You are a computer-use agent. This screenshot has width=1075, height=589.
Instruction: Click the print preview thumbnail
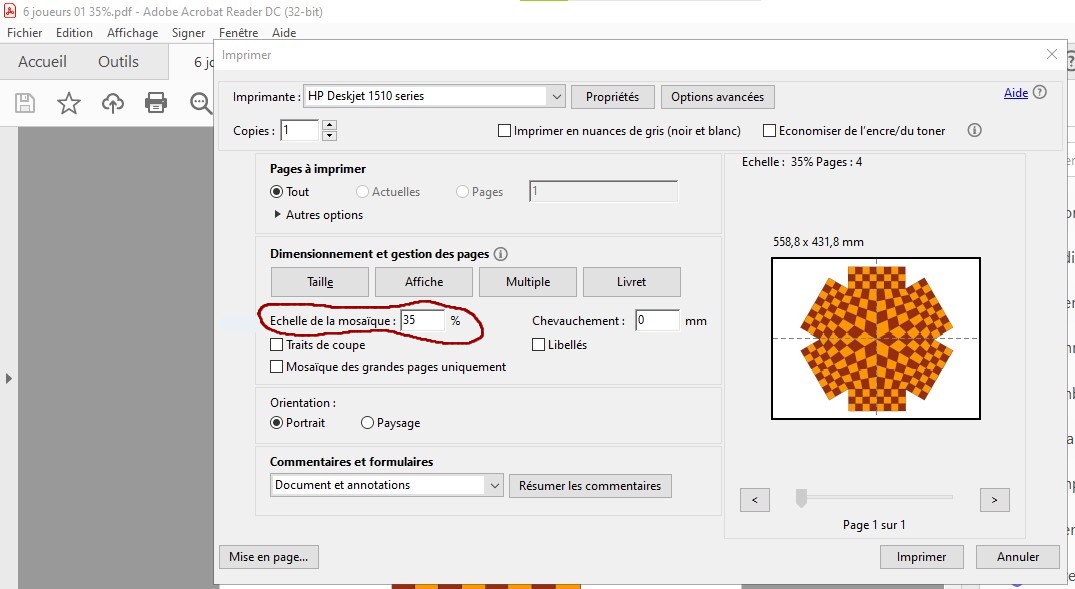tap(875, 338)
